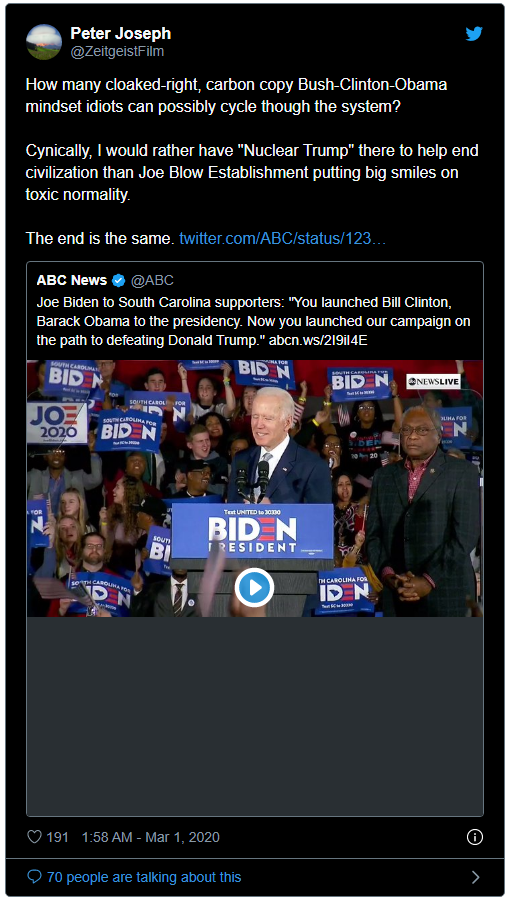Click the ABC NEWS LIVE watermark
511x901 pixels.
click(433, 381)
